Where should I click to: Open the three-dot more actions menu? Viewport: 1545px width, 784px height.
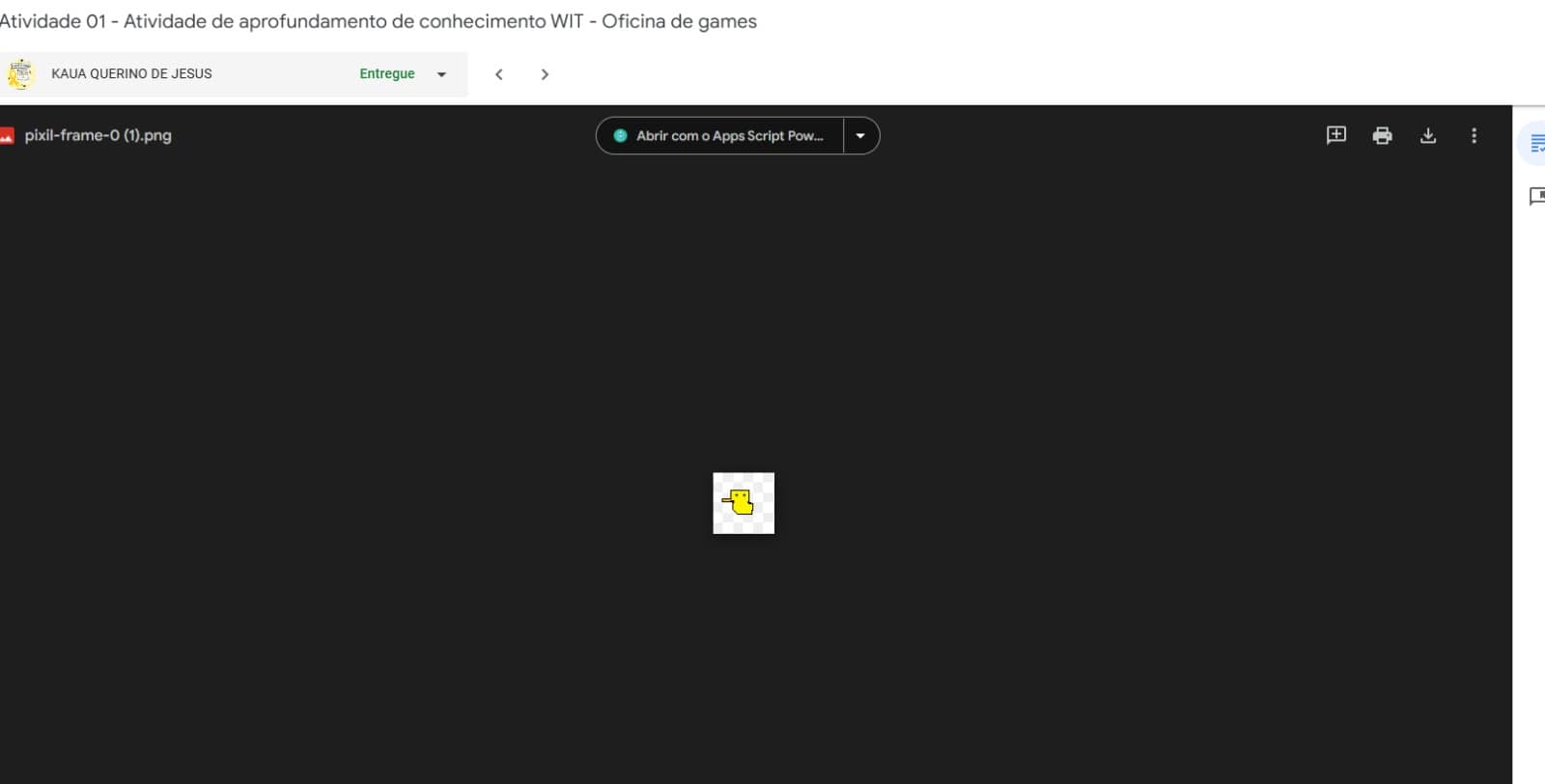[1474, 135]
